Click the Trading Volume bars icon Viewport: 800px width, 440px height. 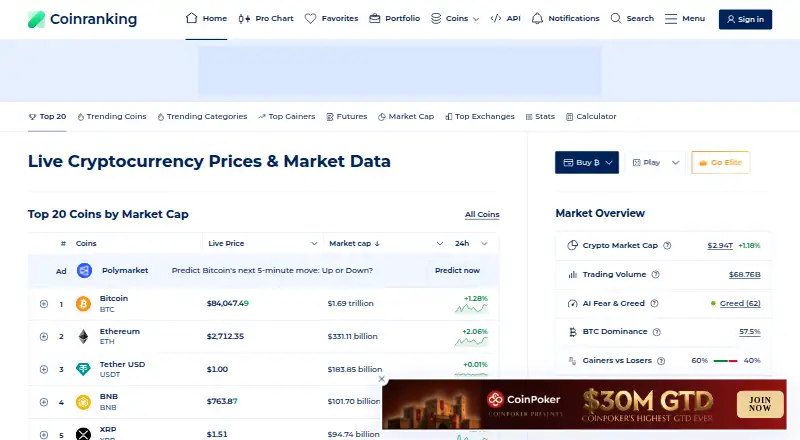click(x=572, y=275)
